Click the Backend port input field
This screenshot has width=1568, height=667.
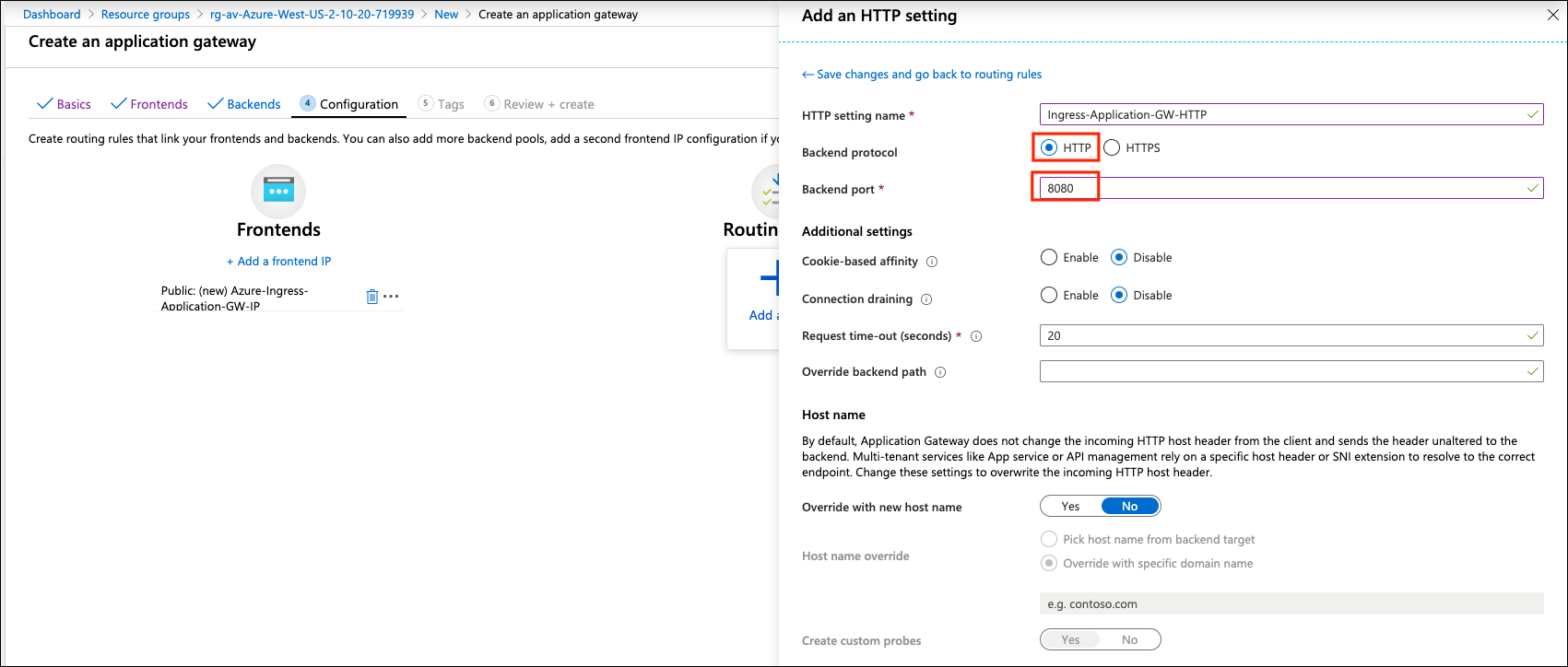(1291, 189)
